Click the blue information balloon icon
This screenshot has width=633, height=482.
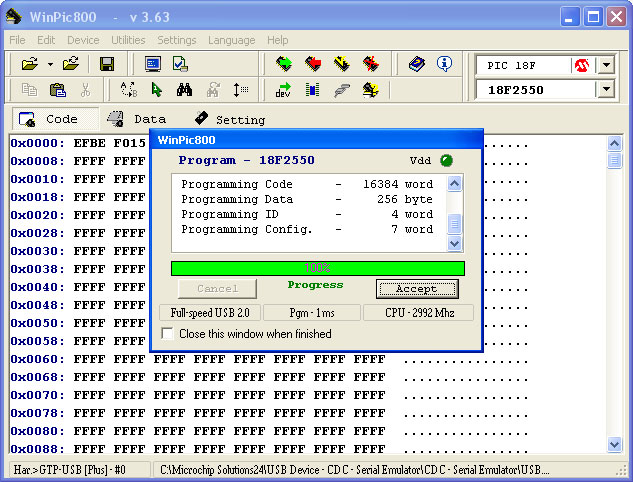444,64
